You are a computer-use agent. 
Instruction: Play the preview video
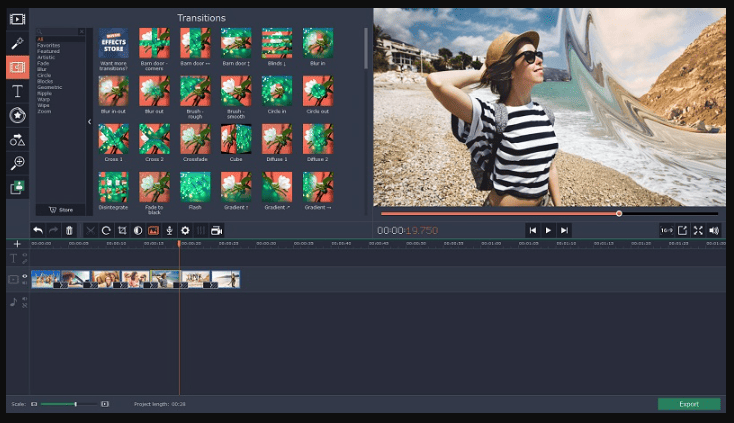point(548,230)
